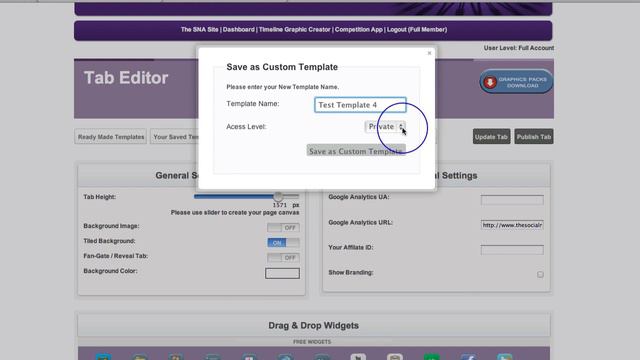Click the FREE WIDGETS label
Screen dimensions: 640x360
coord(312,342)
